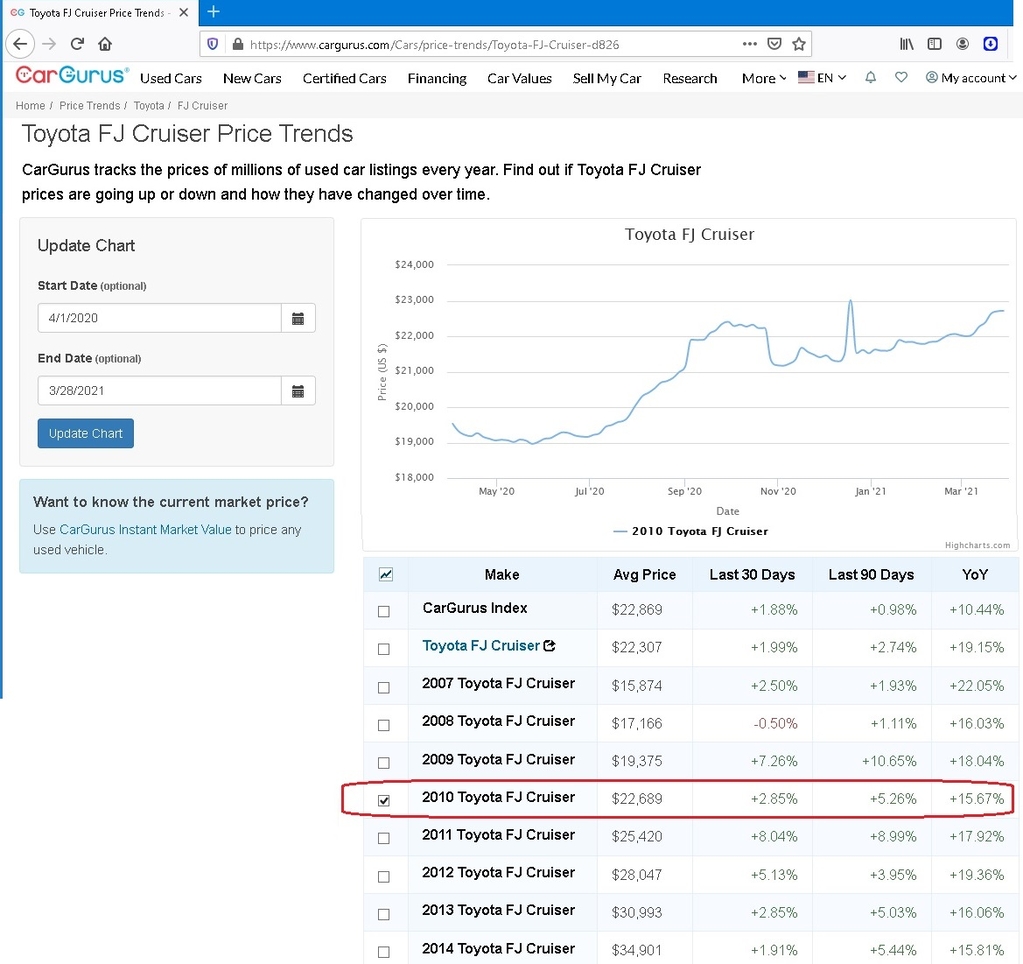Open saved cars heart icon

click(901, 78)
